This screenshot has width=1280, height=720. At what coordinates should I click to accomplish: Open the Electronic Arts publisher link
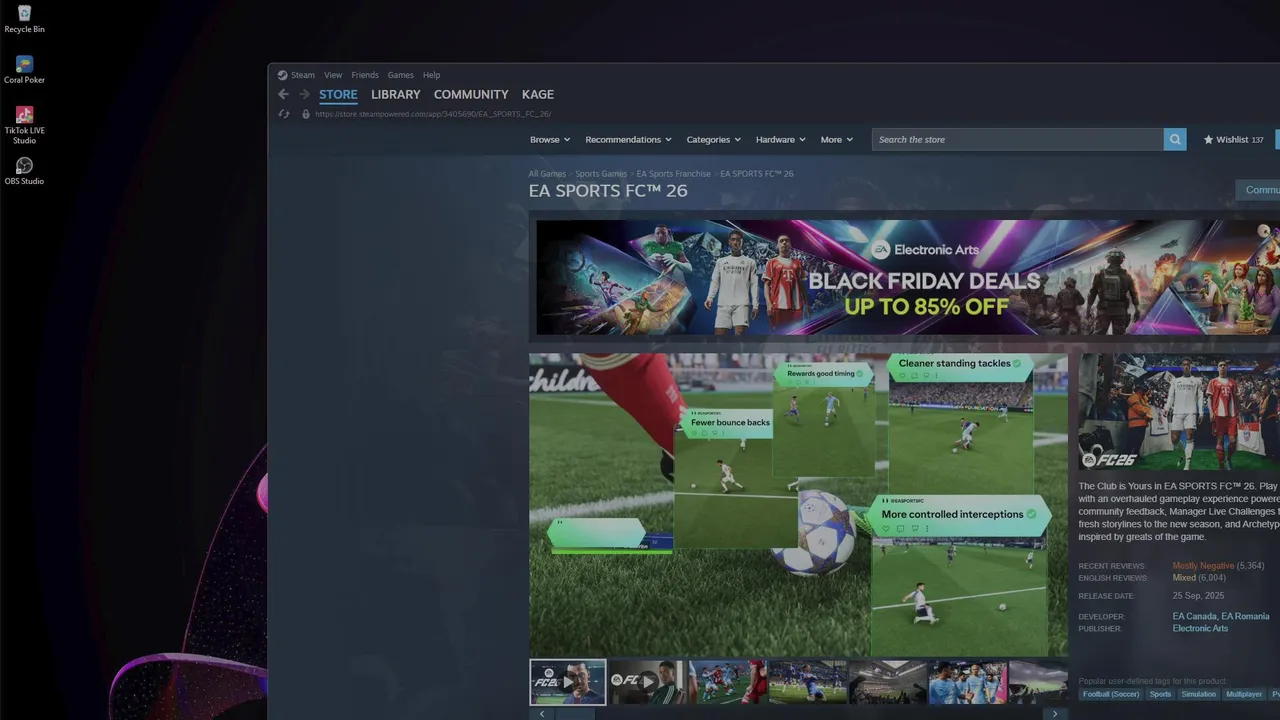click(1200, 629)
